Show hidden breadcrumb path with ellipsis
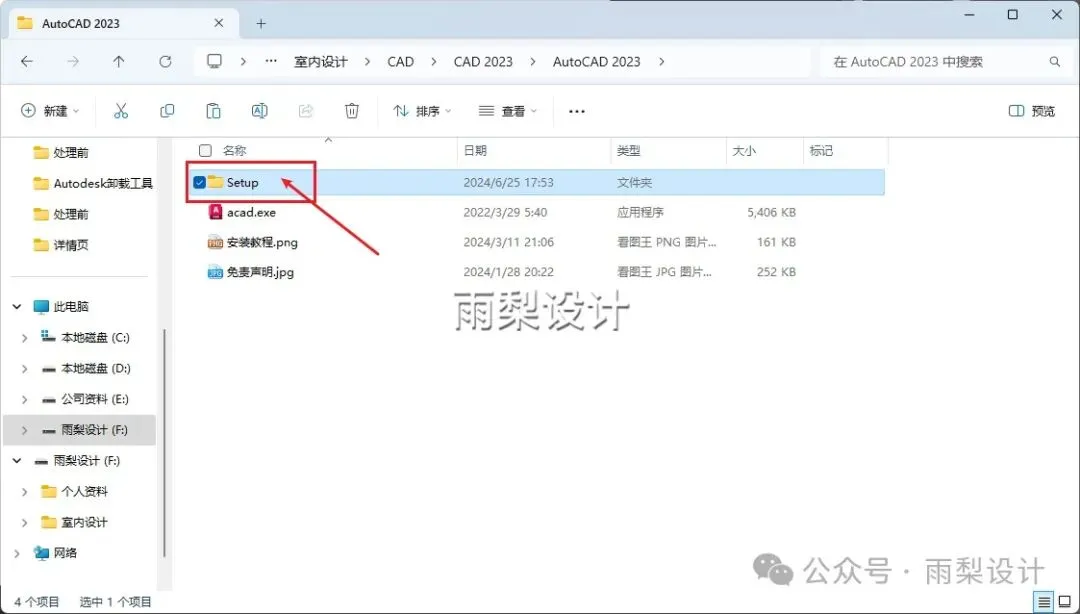 click(x=271, y=61)
